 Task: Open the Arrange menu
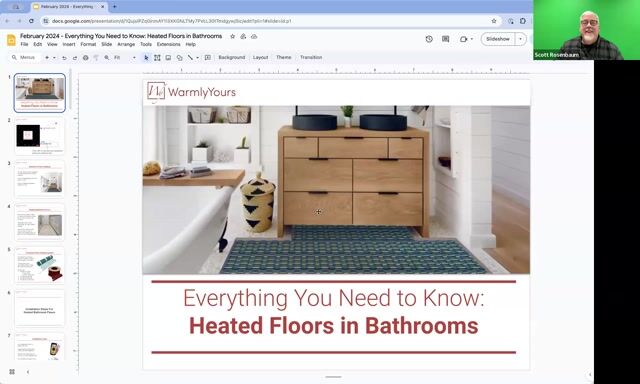[x=126, y=44]
